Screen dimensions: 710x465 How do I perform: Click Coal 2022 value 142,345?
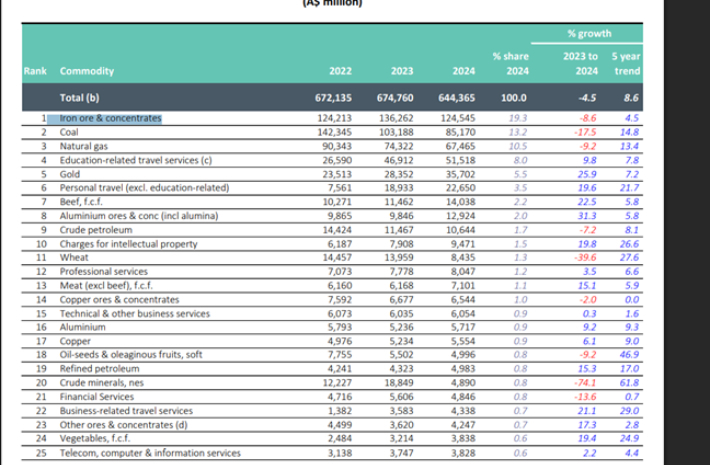[334, 132]
